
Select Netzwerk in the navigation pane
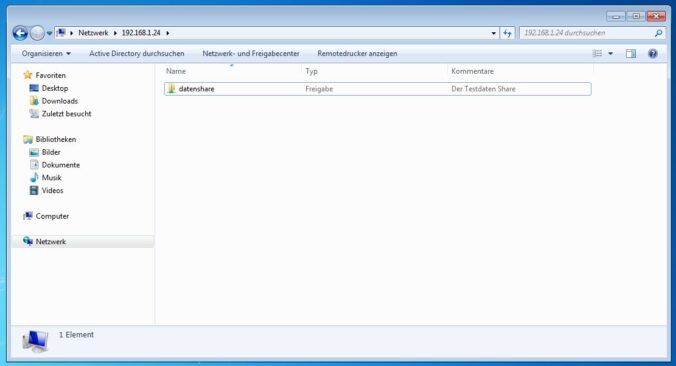(50, 242)
